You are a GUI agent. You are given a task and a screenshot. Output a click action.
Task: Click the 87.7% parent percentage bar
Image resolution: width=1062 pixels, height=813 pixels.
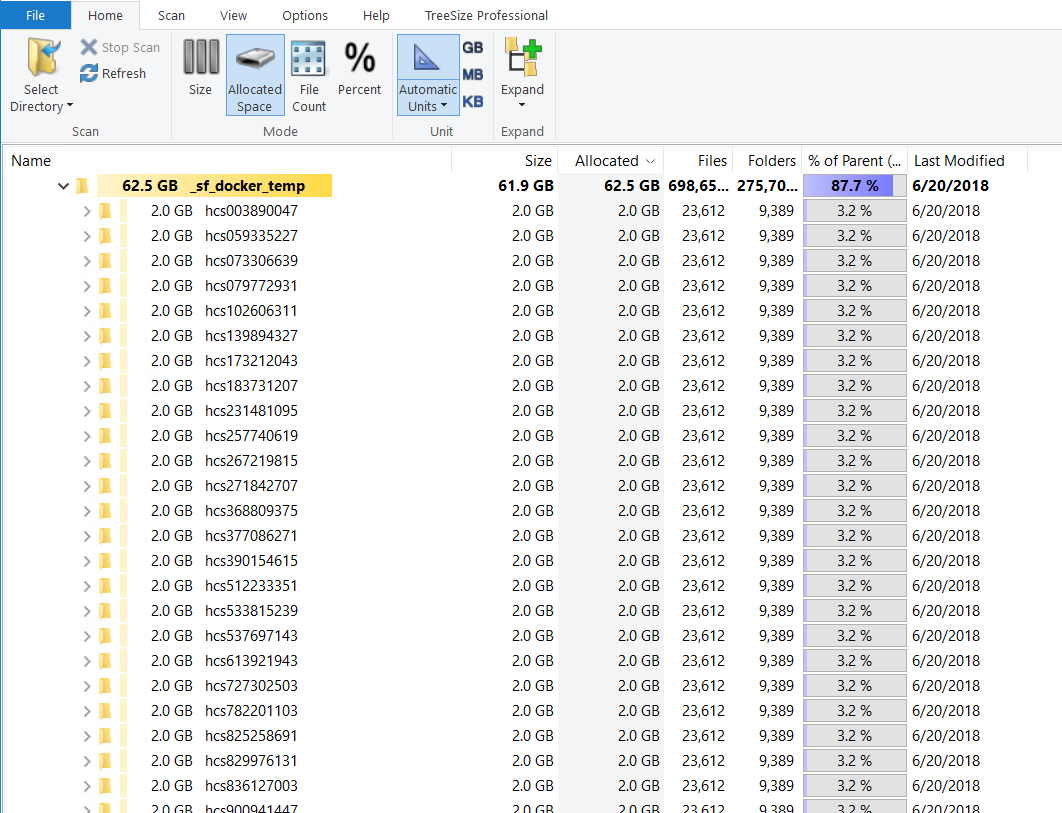tap(853, 186)
